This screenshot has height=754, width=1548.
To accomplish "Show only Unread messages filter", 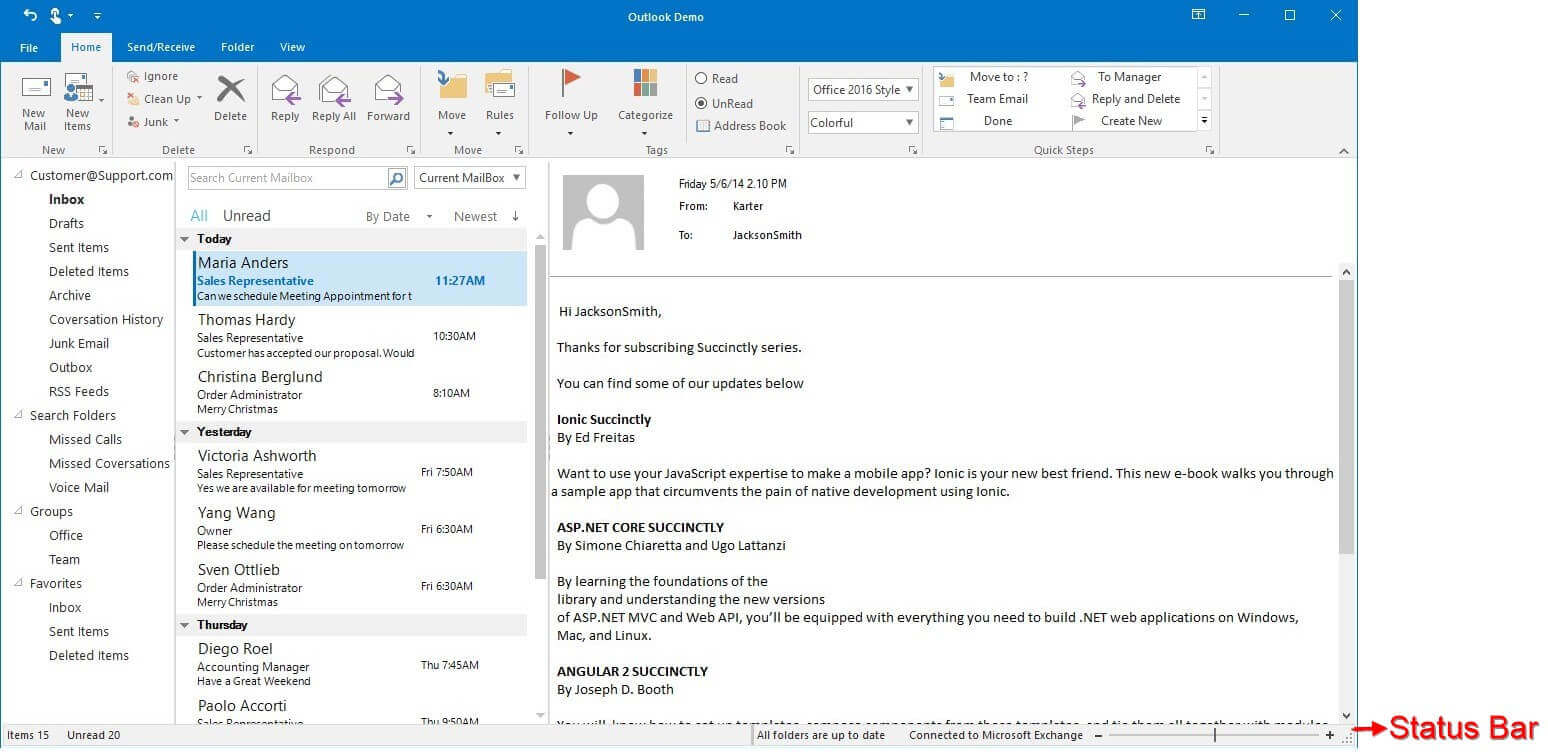I will click(246, 216).
